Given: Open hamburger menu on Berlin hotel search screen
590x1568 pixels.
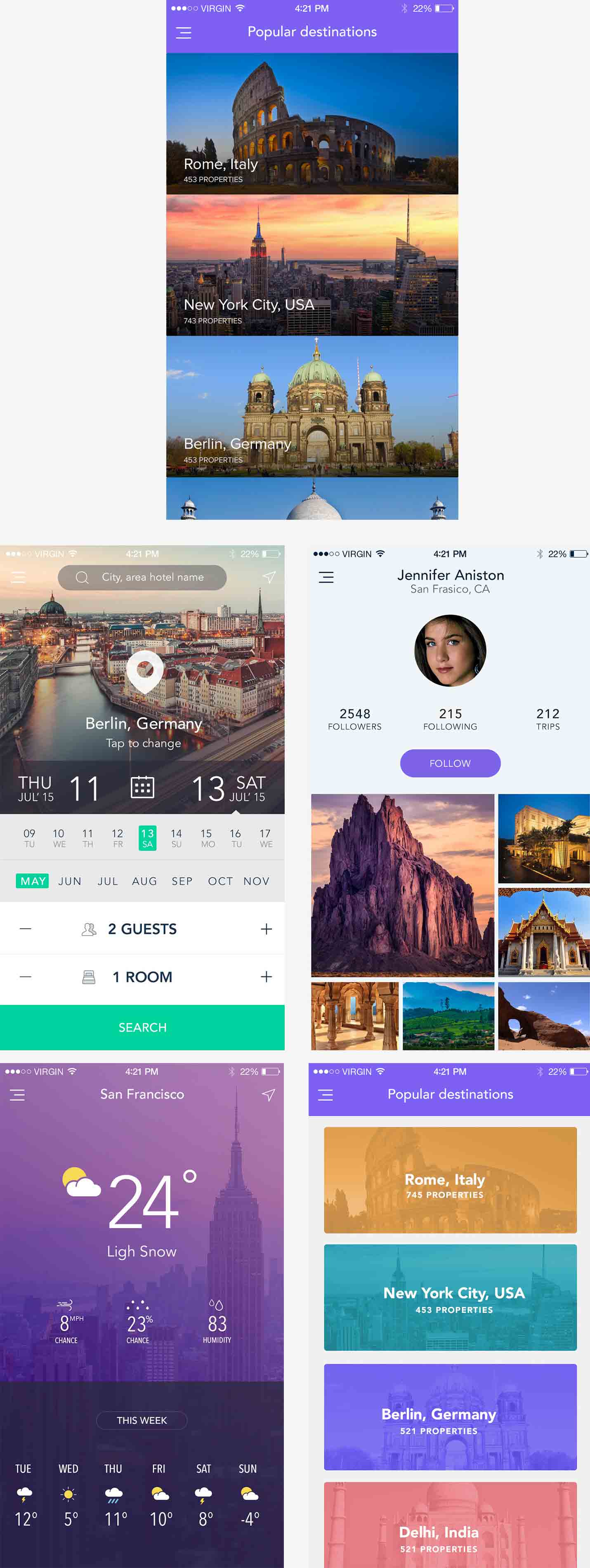Looking at the screenshot, I should coord(18,577).
